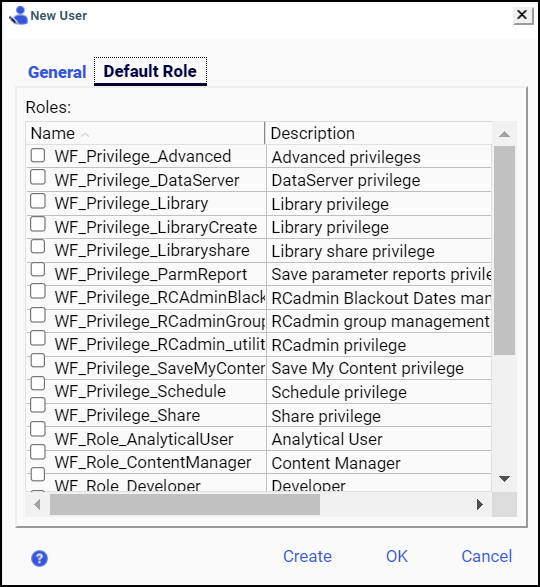
Task: Tick the WF_Privilege_Library checkbox
Action: 38,201
